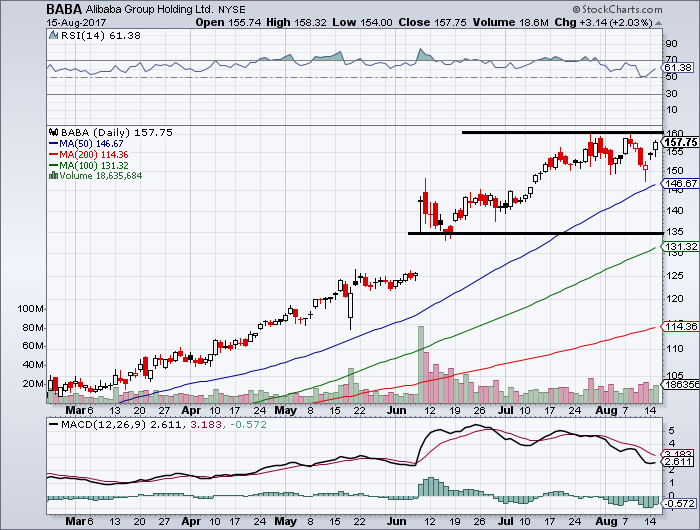Click the 114.36 MA200 price tag
Screen dimensions: 700x530
click(x=679, y=326)
